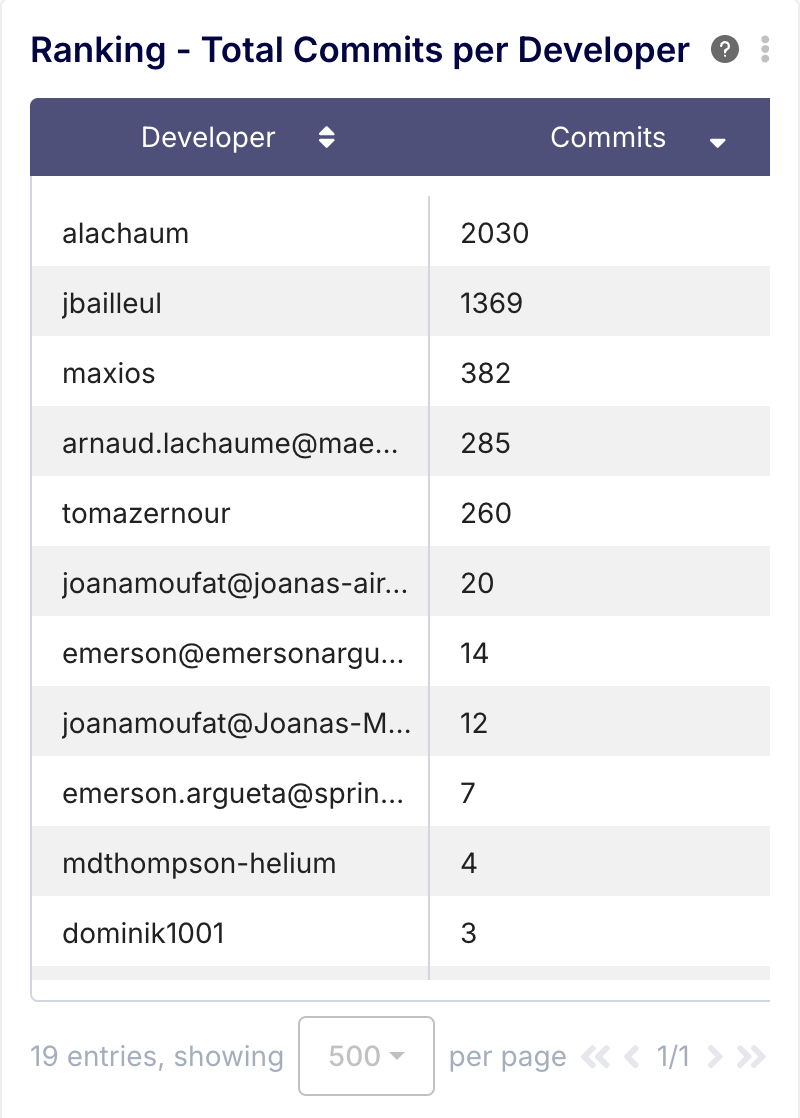Click the Commits column header
Image resolution: width=800 pixels, height=1118 pixels.
click(608, 137)
